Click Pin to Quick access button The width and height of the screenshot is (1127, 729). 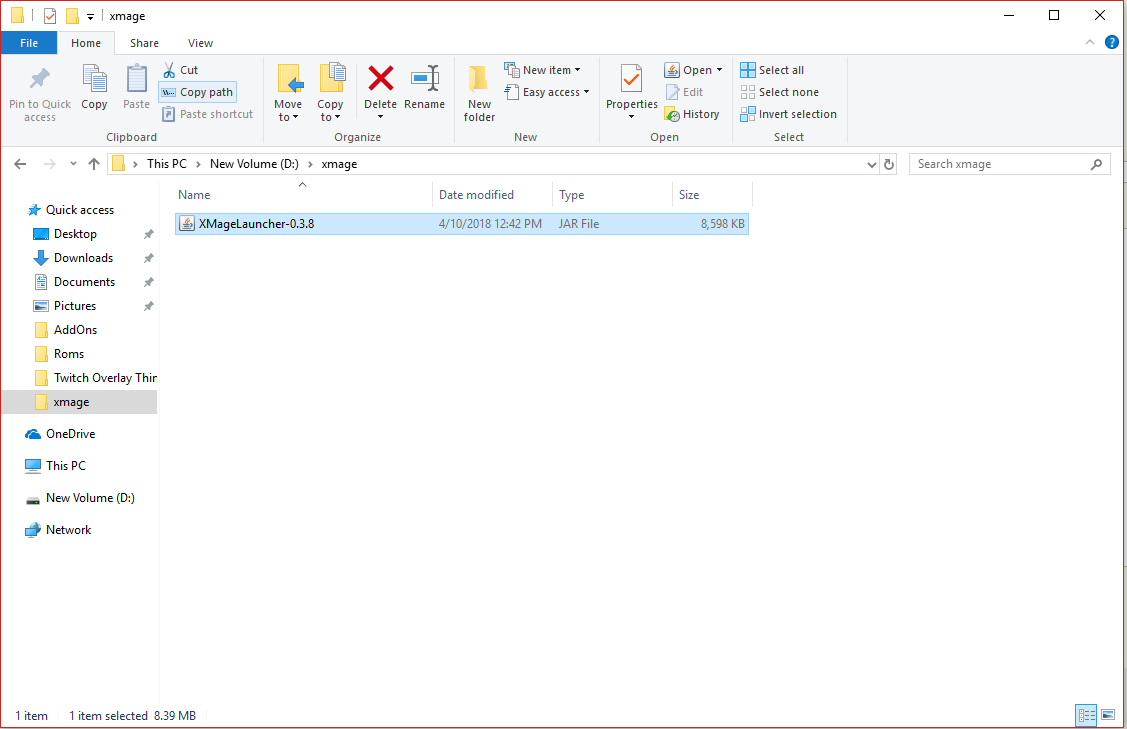[x=40, y=93]
